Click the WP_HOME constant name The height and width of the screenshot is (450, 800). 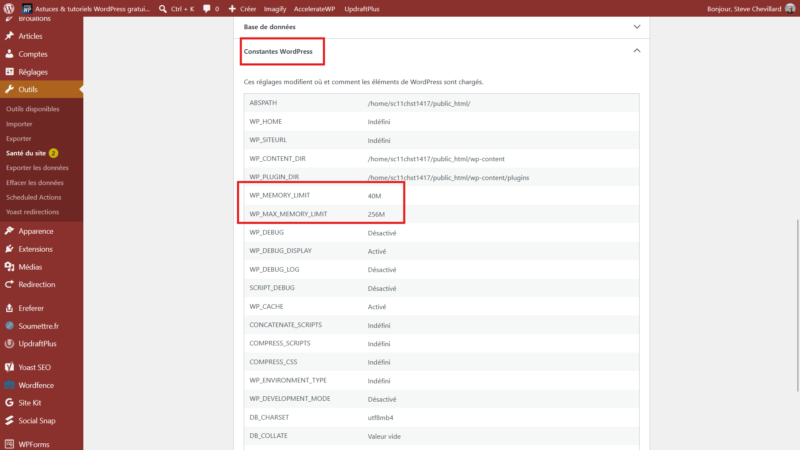pyautogui.click(x=265, y=121)
